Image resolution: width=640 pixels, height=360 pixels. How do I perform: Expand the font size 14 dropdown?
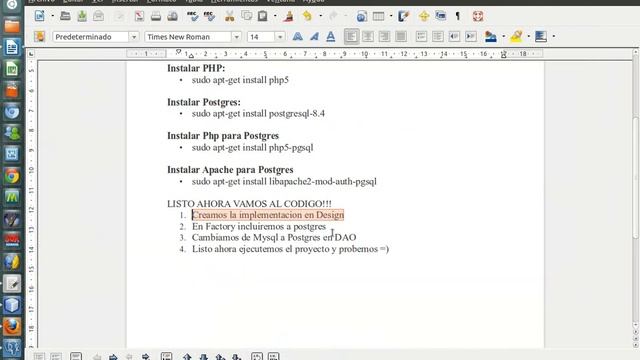pyautogui.click(x=280, y=37)
